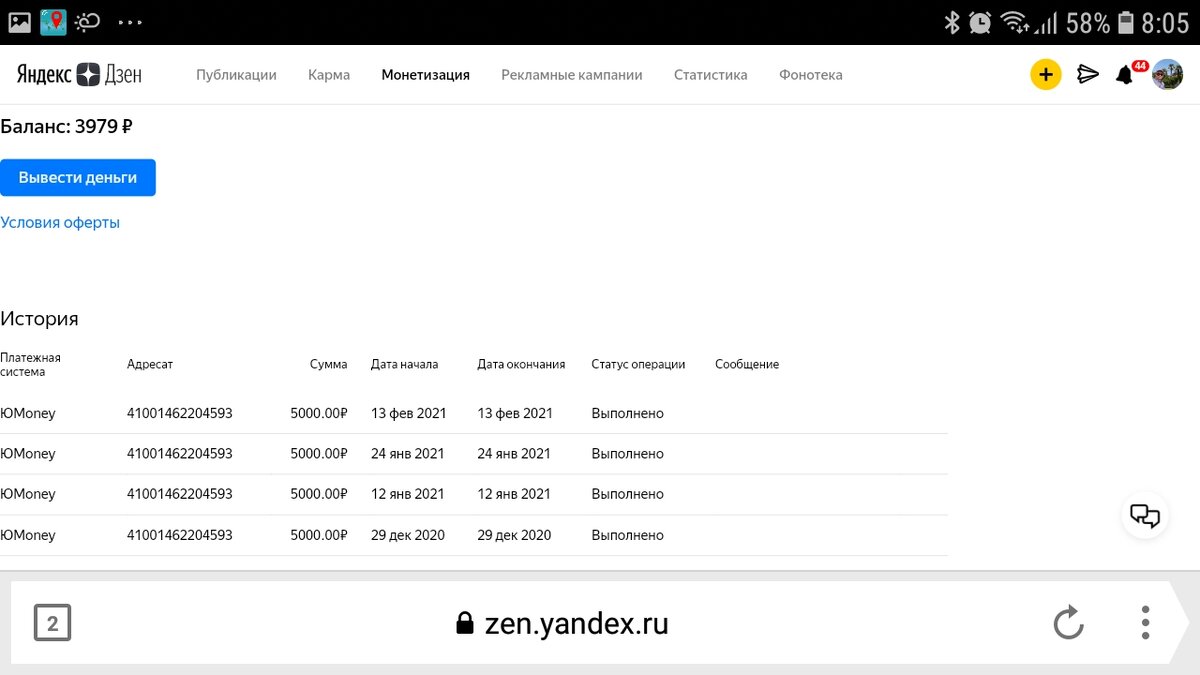Go to the Публикации tab
Image resolution: width=1200 pixels, height=675 pixels.
click(236, 75)
